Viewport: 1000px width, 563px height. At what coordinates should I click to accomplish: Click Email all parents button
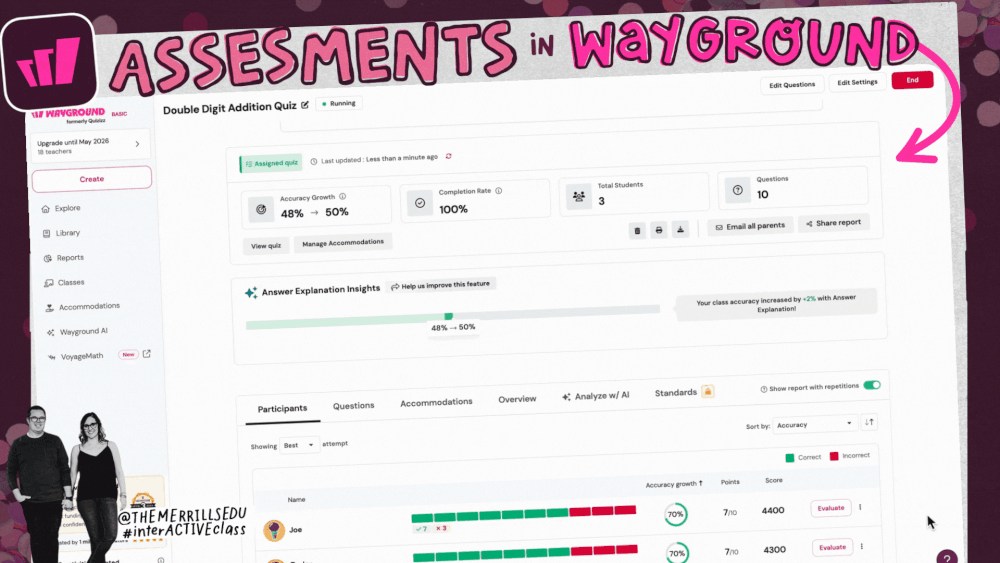point(750,226)
